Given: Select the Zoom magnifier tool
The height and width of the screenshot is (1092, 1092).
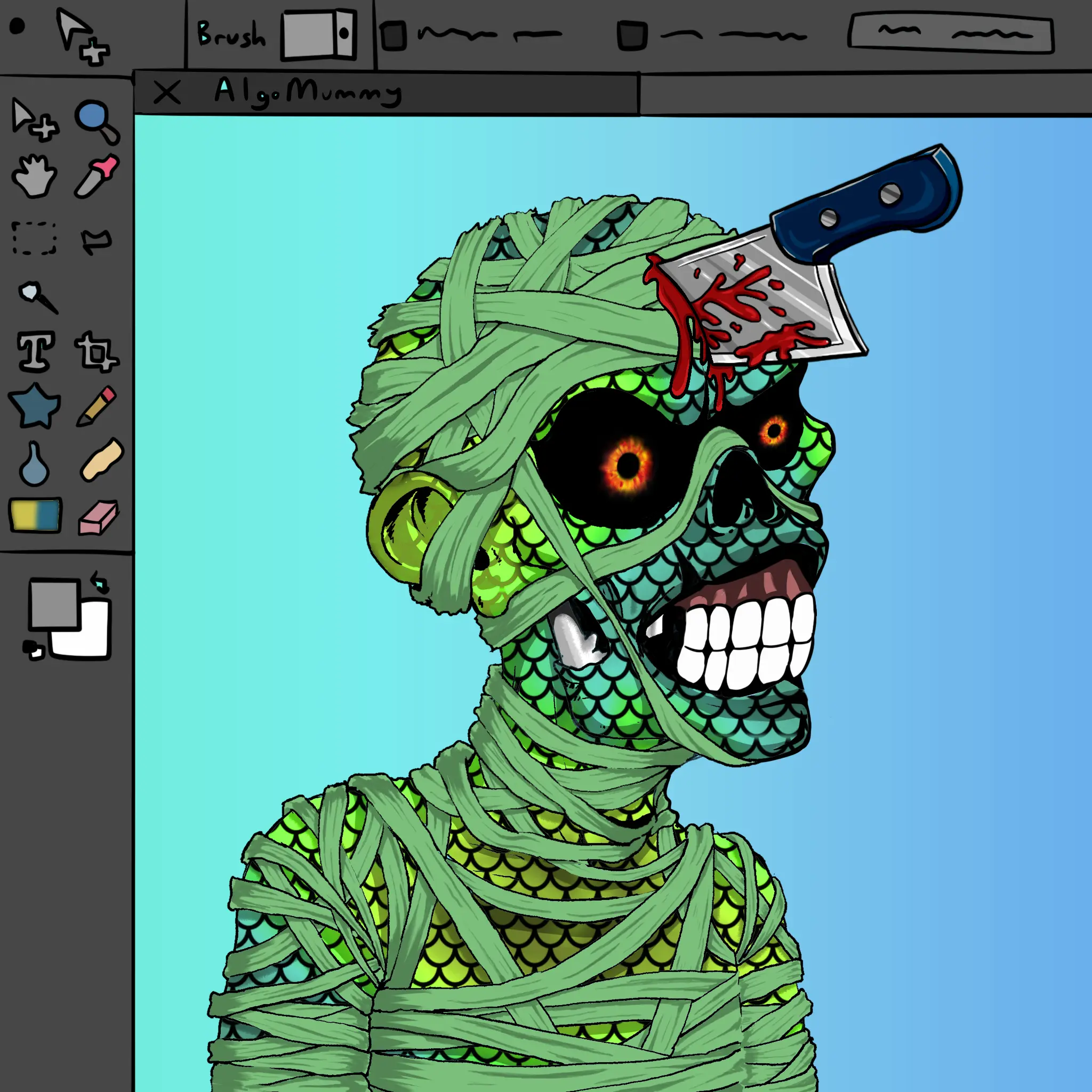Looking at the screenshot, I should point(95,121).
